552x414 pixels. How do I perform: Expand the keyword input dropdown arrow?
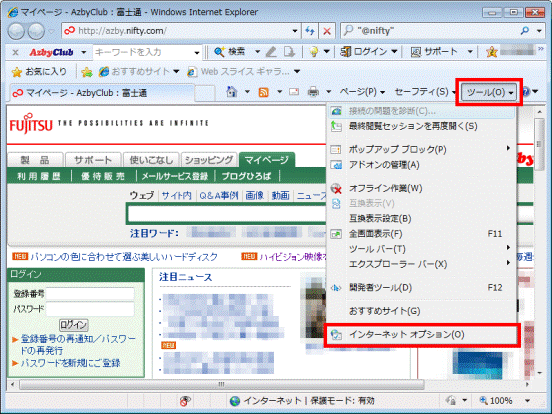197,53
